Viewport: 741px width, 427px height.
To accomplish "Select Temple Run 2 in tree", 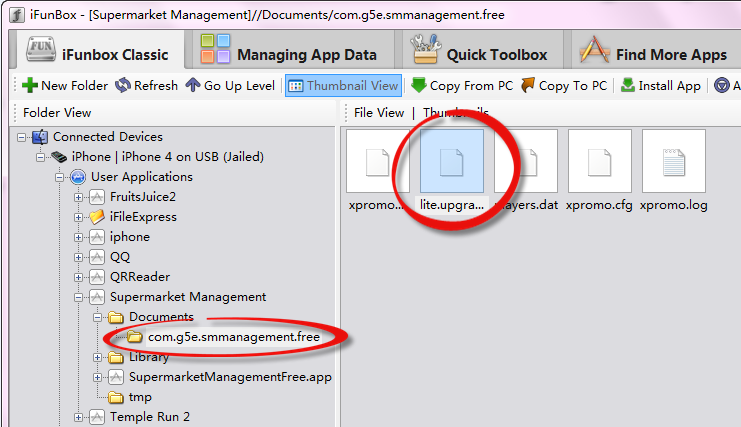I will point(150,417).
